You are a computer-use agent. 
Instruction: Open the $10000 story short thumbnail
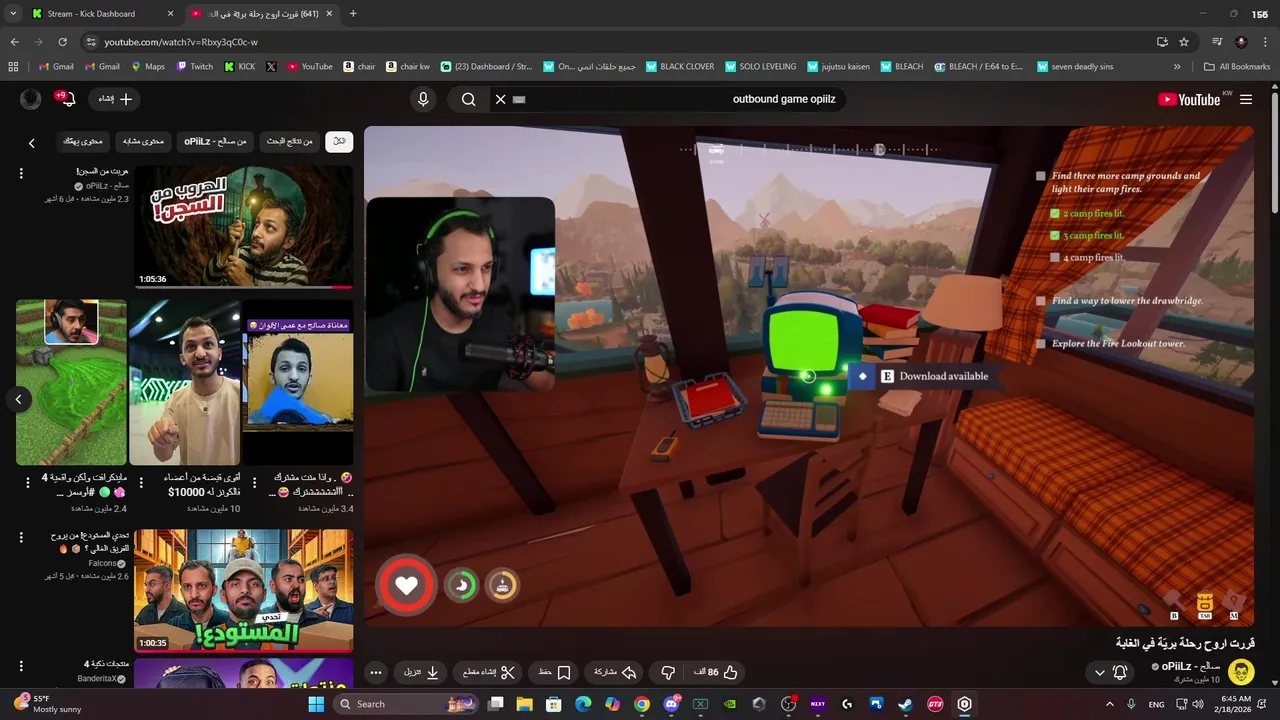tap(184, 382)
